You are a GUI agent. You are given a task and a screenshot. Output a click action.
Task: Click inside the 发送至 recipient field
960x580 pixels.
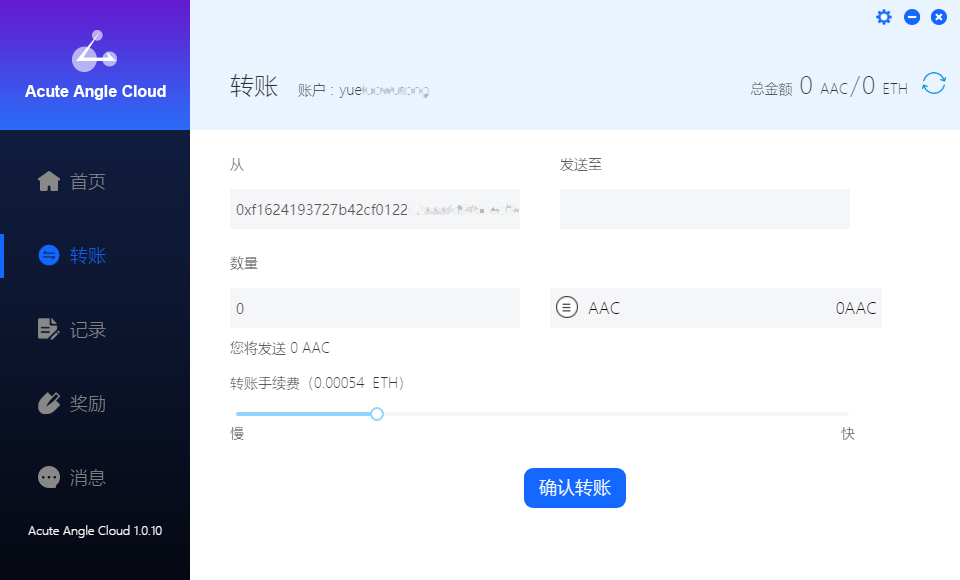click(x=704, y=209)
